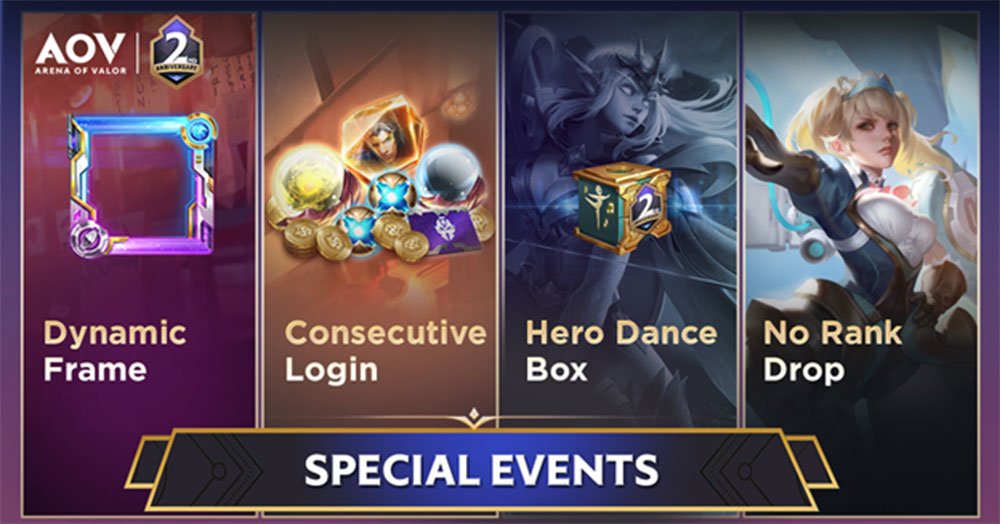Click the right chevron ornament on banner

(739, 471)
